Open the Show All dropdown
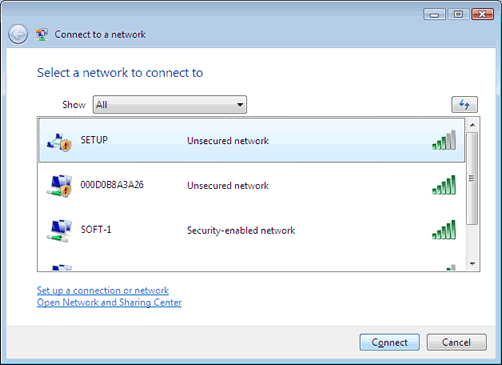This screenshot has width=502, height=365. tap(170, 105)
